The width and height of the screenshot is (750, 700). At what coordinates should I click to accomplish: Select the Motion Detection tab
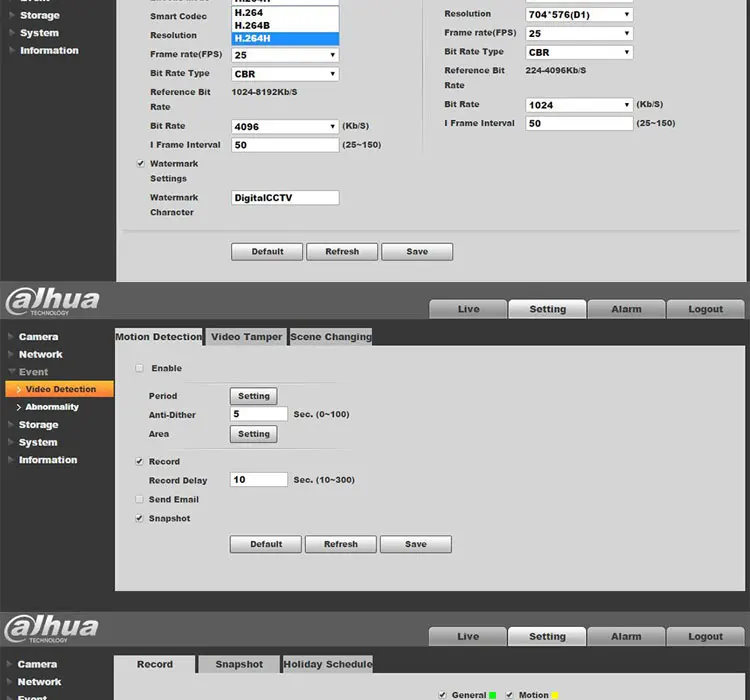159,337
